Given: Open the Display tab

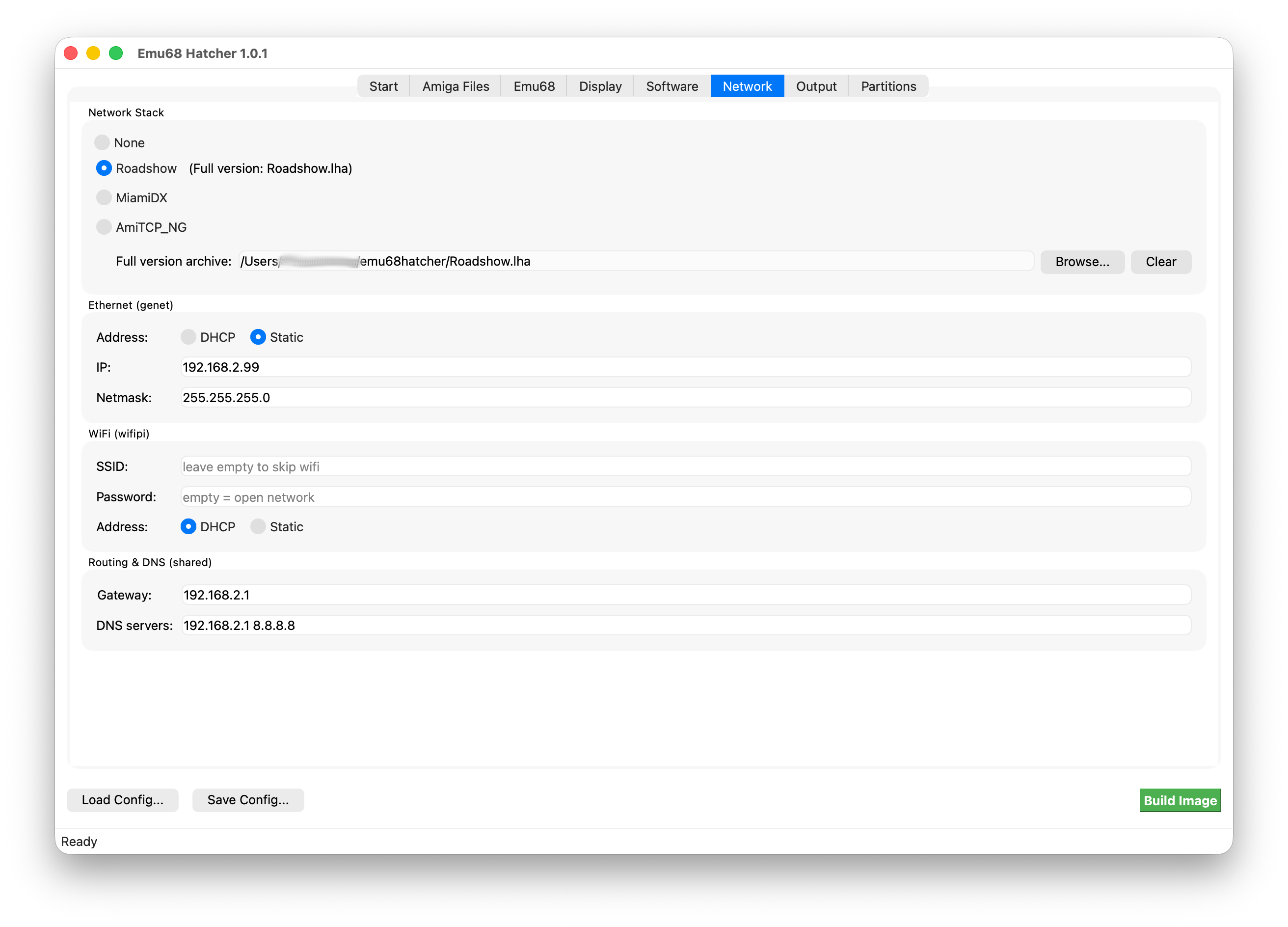Looking at the screenshot, I should coord(600,86).
